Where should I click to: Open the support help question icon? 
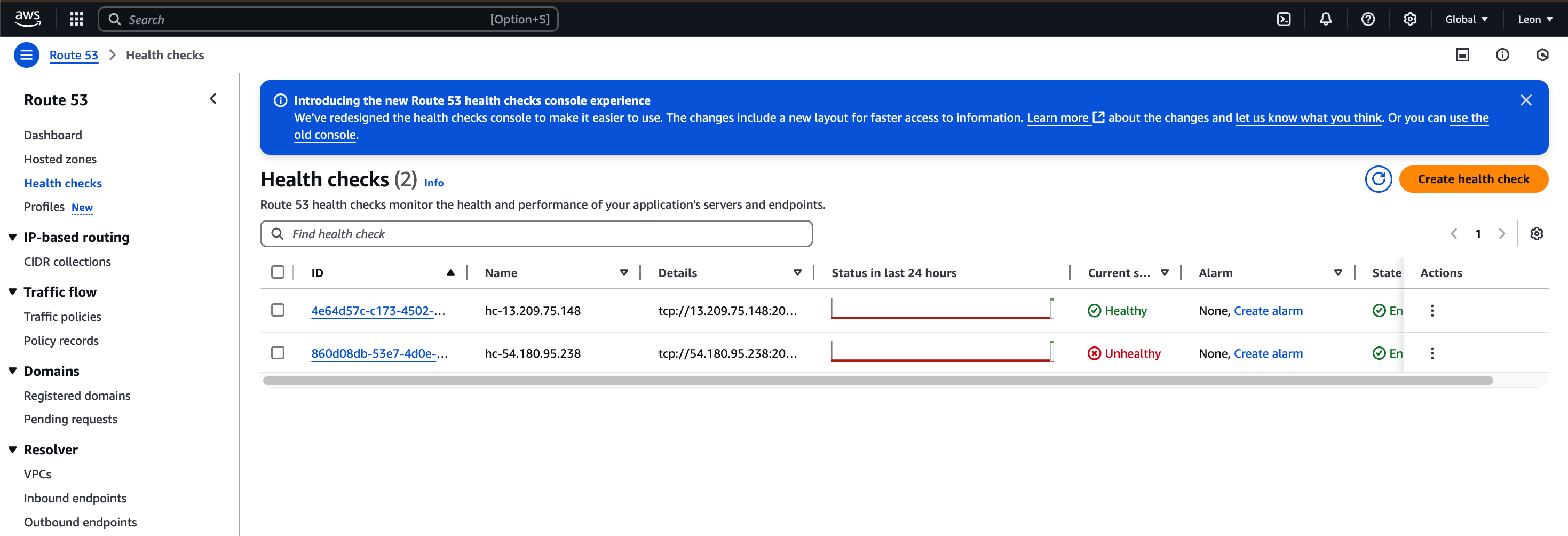coord(1368,20)
